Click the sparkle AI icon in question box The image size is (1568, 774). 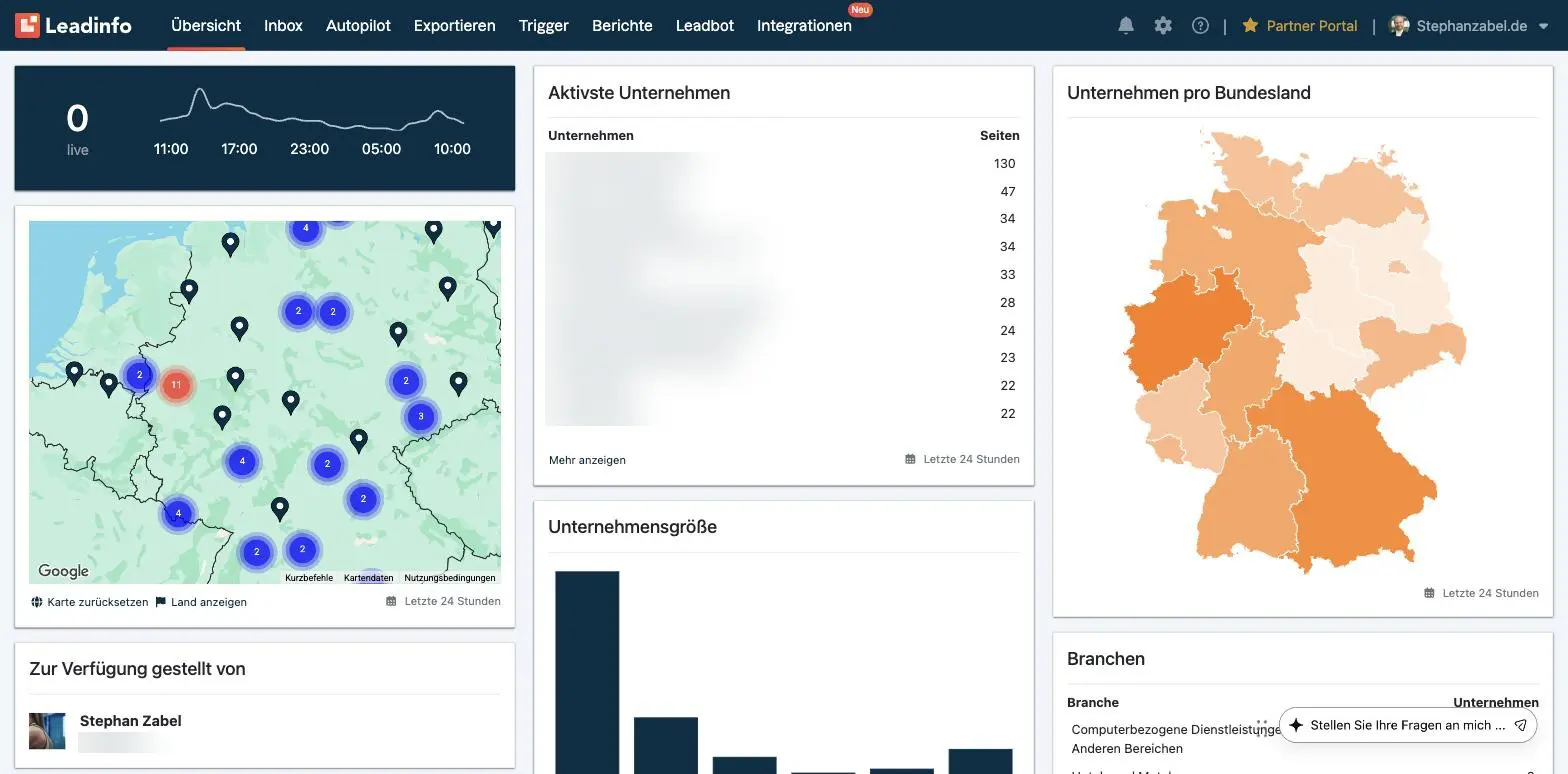tap(1296, 725)
